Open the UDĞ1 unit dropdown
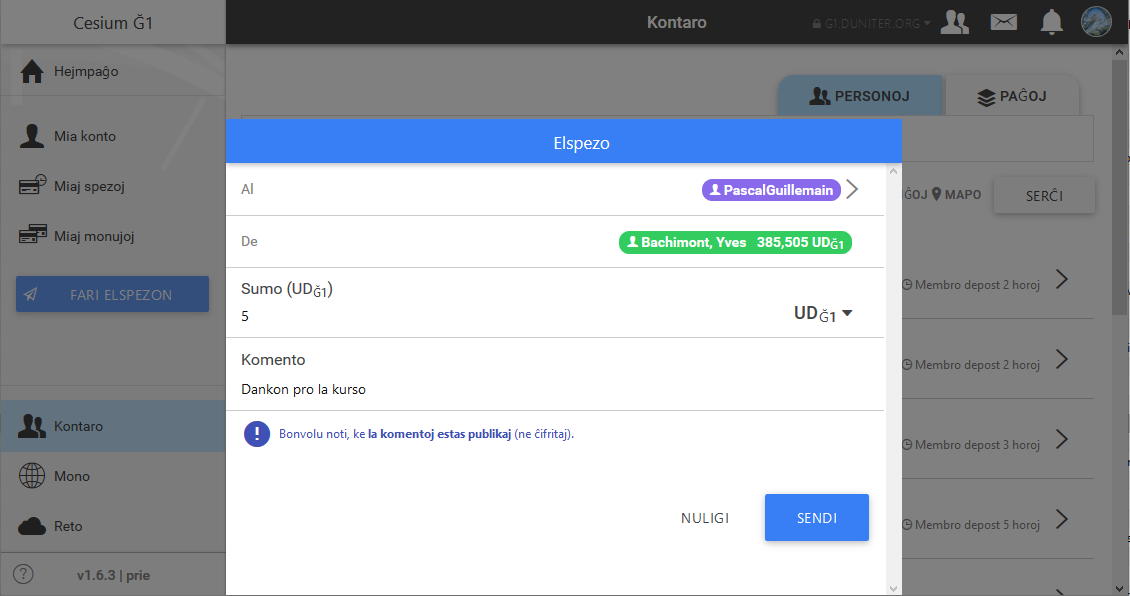This screenshot has width=1130, height=596. point(823,313)
